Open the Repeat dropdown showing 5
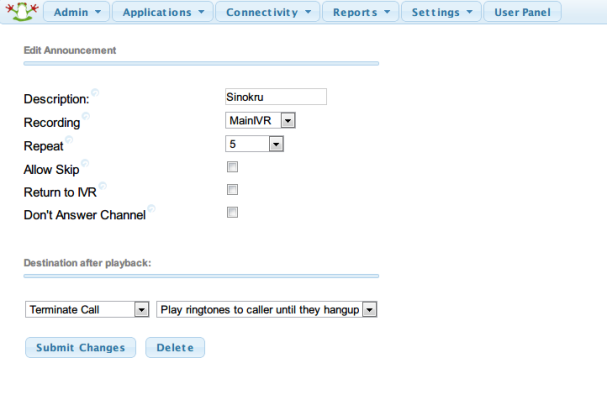Image resolution: width=607 pixels, height=400 pixels. [x=254, y=144]
